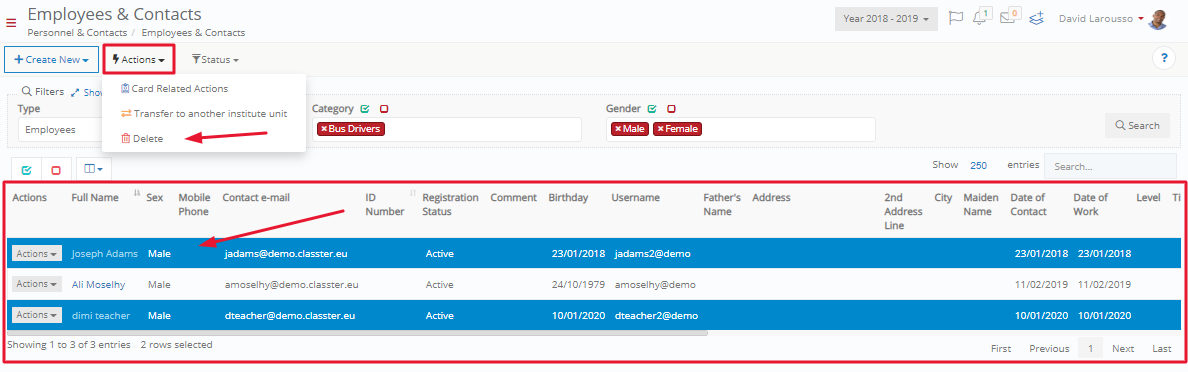1188x372 pixels.
Task: Choose Delete from Actions menu
Action: (x=142, y=139)
